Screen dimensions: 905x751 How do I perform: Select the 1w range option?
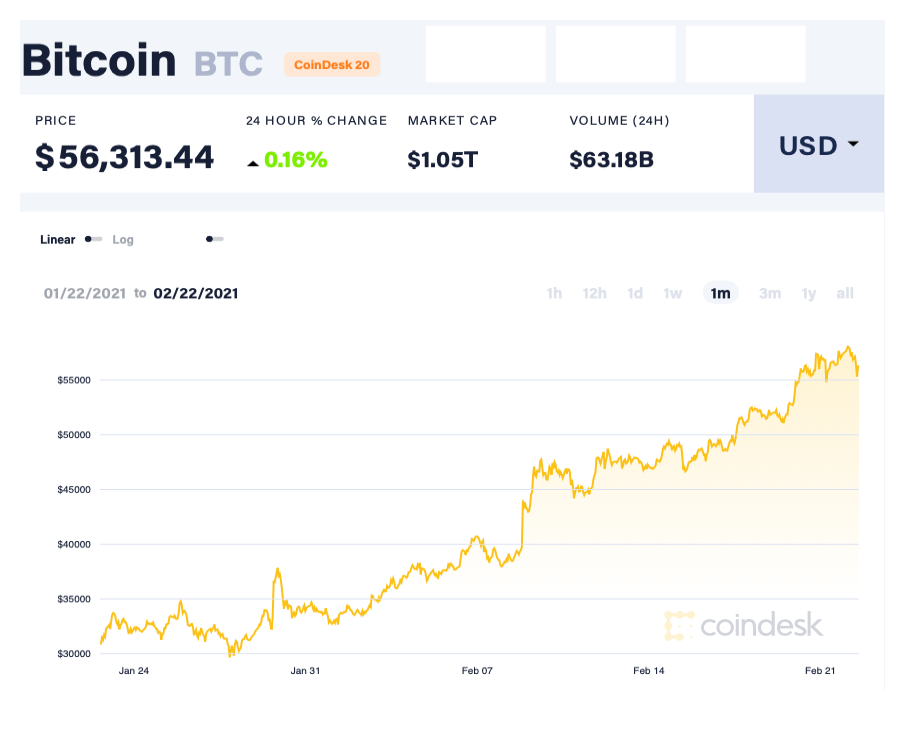673,293
